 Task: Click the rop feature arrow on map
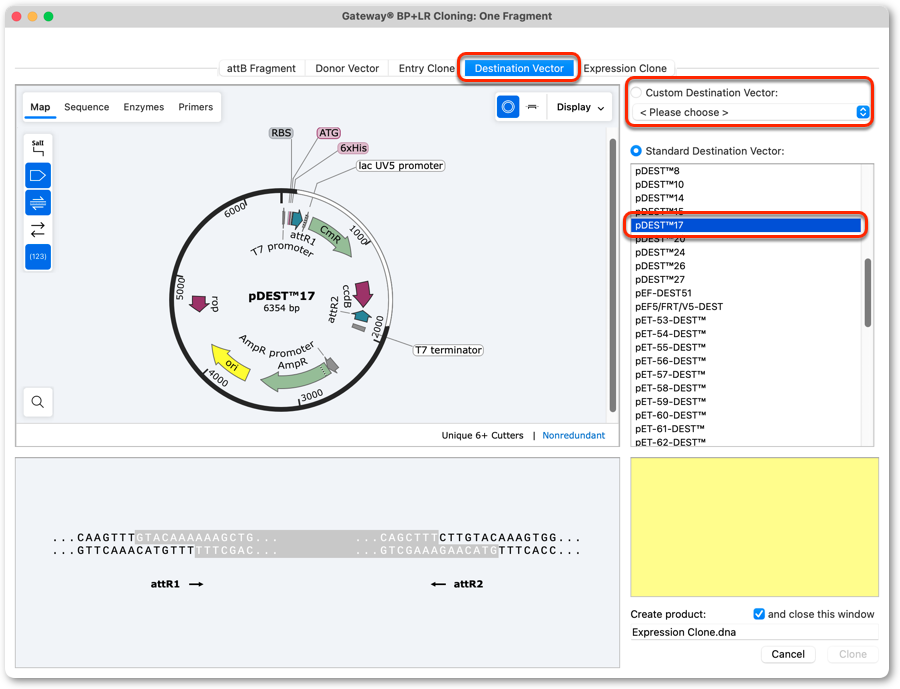tap(199, 303)
